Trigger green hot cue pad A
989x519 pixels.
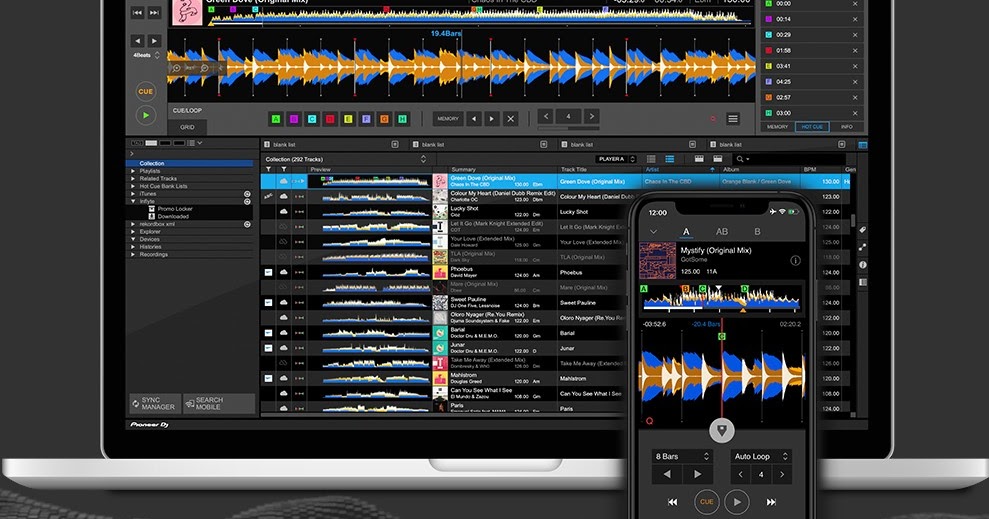coord(276,119)
